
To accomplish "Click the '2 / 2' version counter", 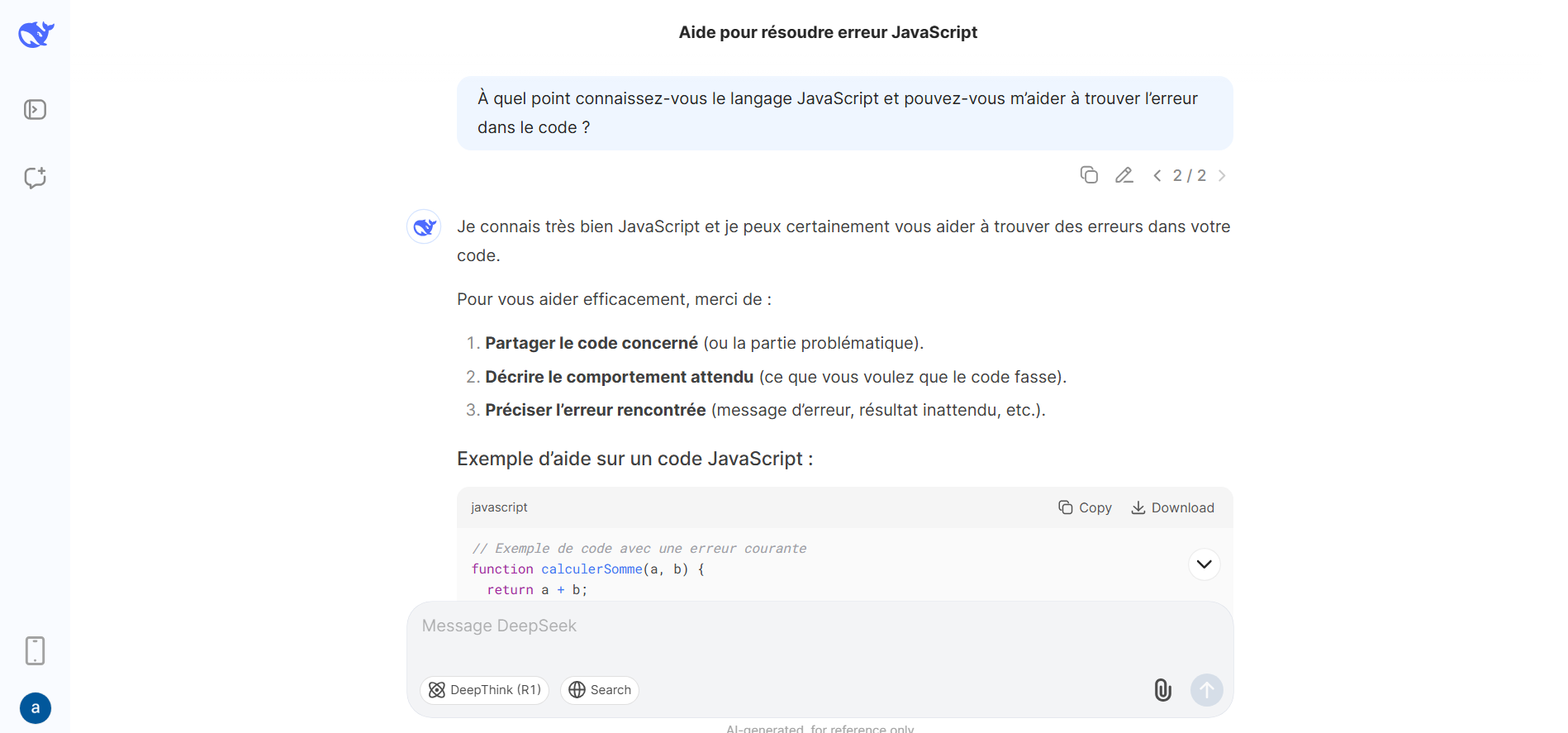I will coord(1190,175).
